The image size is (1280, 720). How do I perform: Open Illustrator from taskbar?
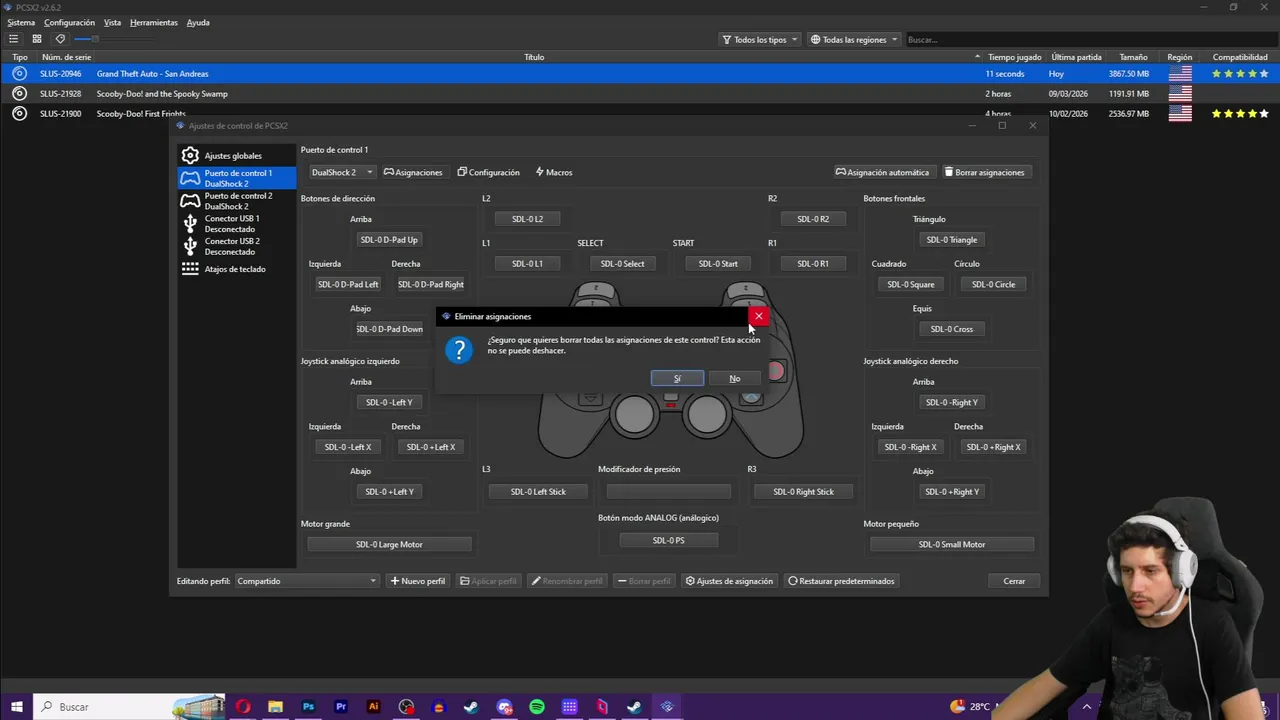373,707
